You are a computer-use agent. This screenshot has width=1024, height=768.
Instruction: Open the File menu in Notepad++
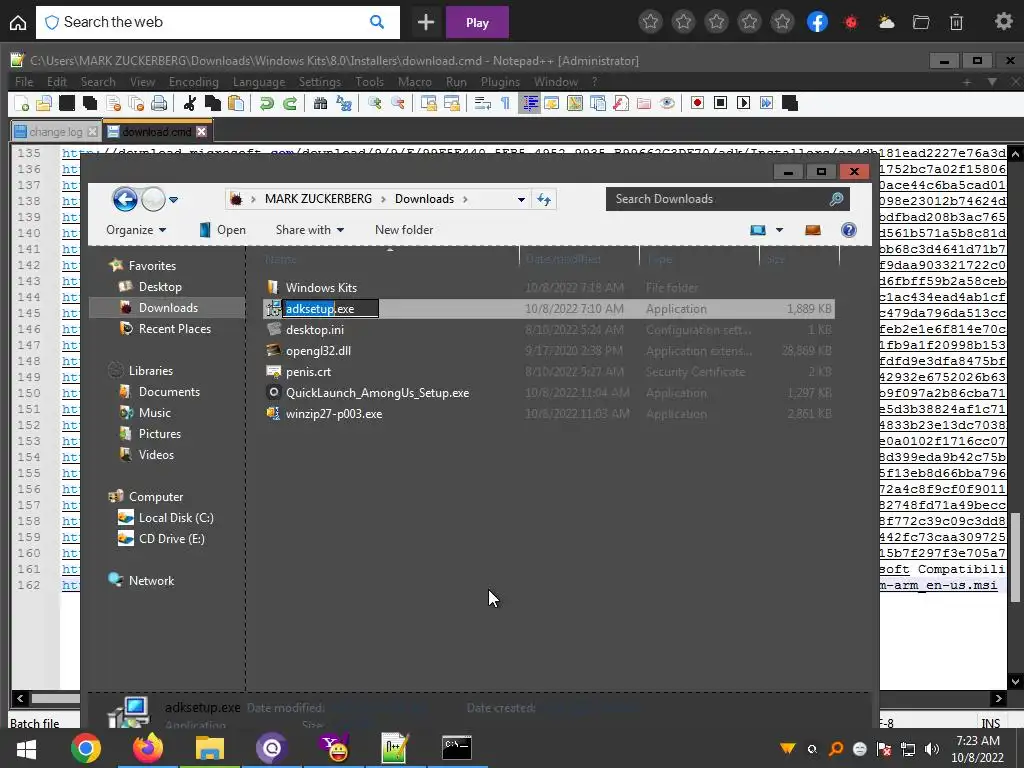point(24,82)
